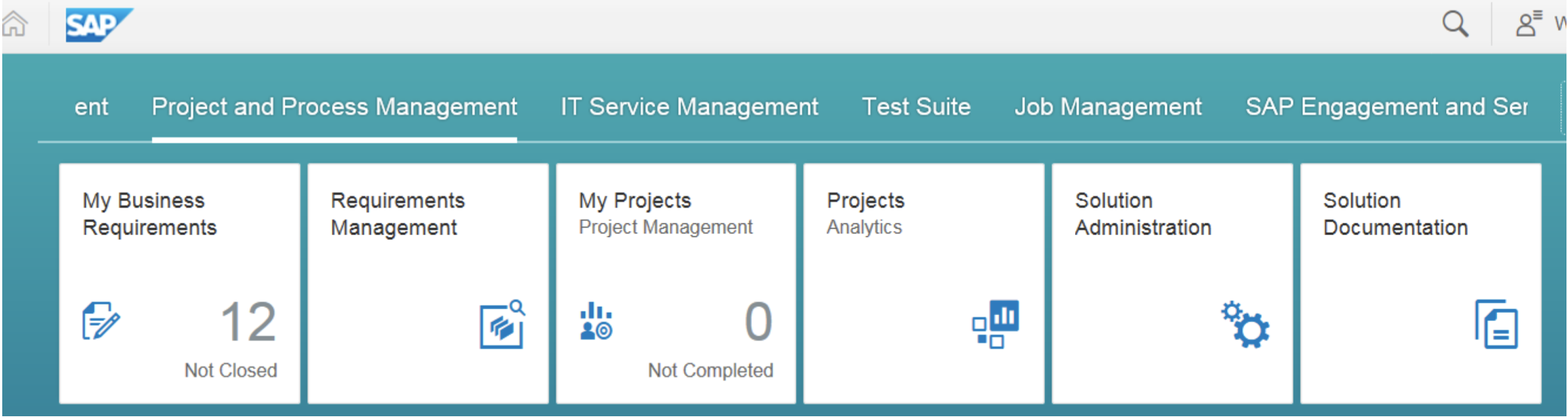Click the My Projects people-chart icon
1568x417 pixels.
tap(596, 322)
